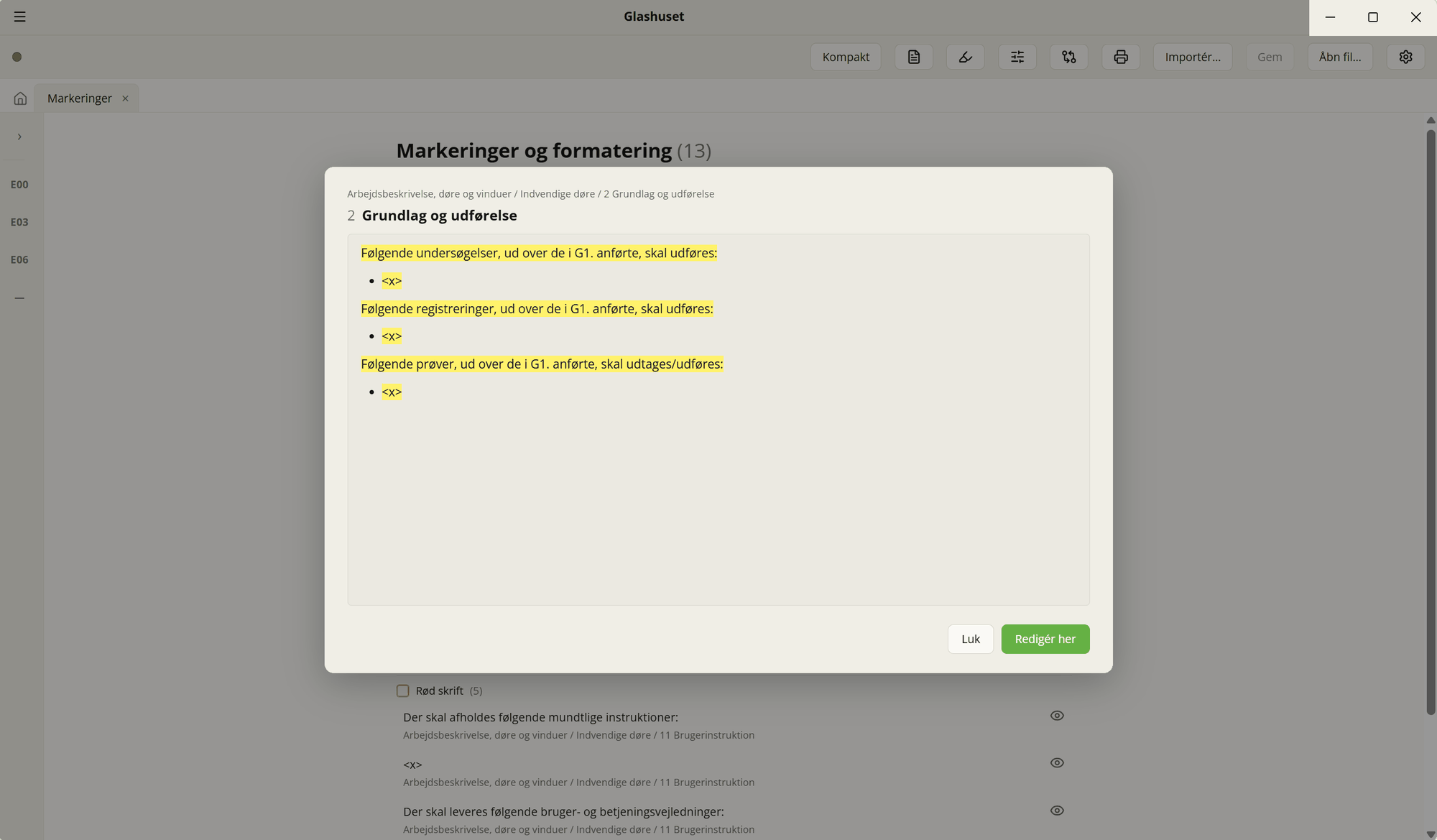
Task: Open settings gear icon
Action: pyautogui.click(x=1405, y=57)
